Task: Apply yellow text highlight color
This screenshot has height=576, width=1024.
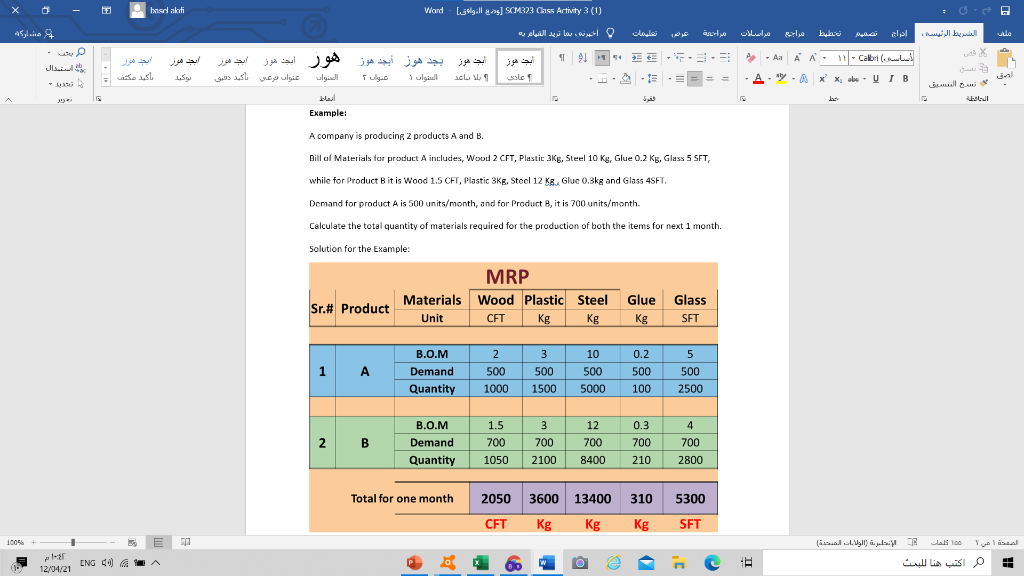Action: (x=781, y=79)
